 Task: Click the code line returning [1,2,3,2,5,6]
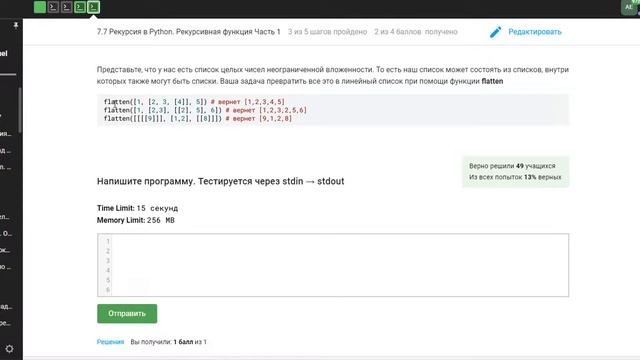pyautogui.click(x=205, y=110)
